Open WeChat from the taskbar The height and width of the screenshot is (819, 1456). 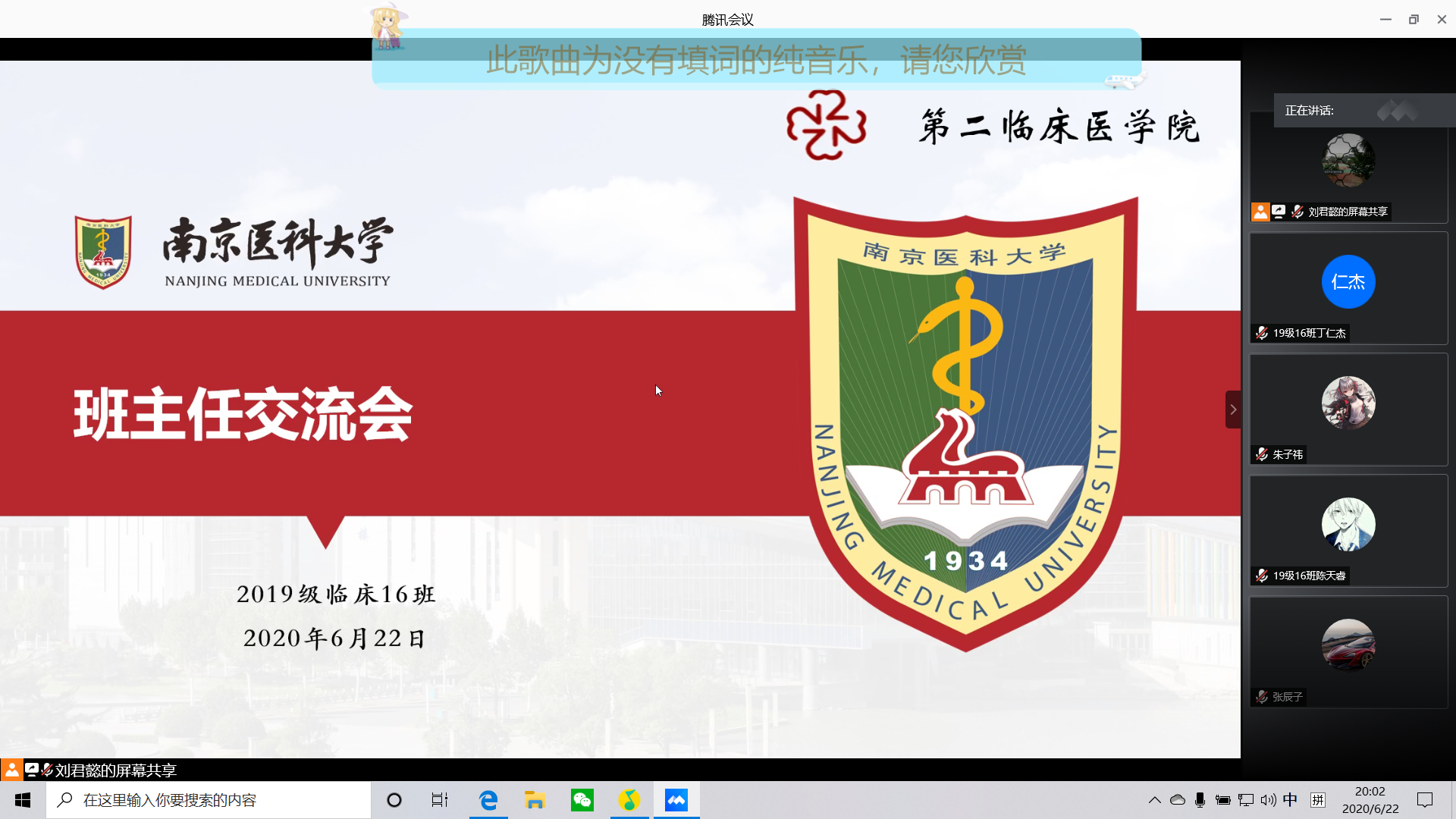(582, 800)
